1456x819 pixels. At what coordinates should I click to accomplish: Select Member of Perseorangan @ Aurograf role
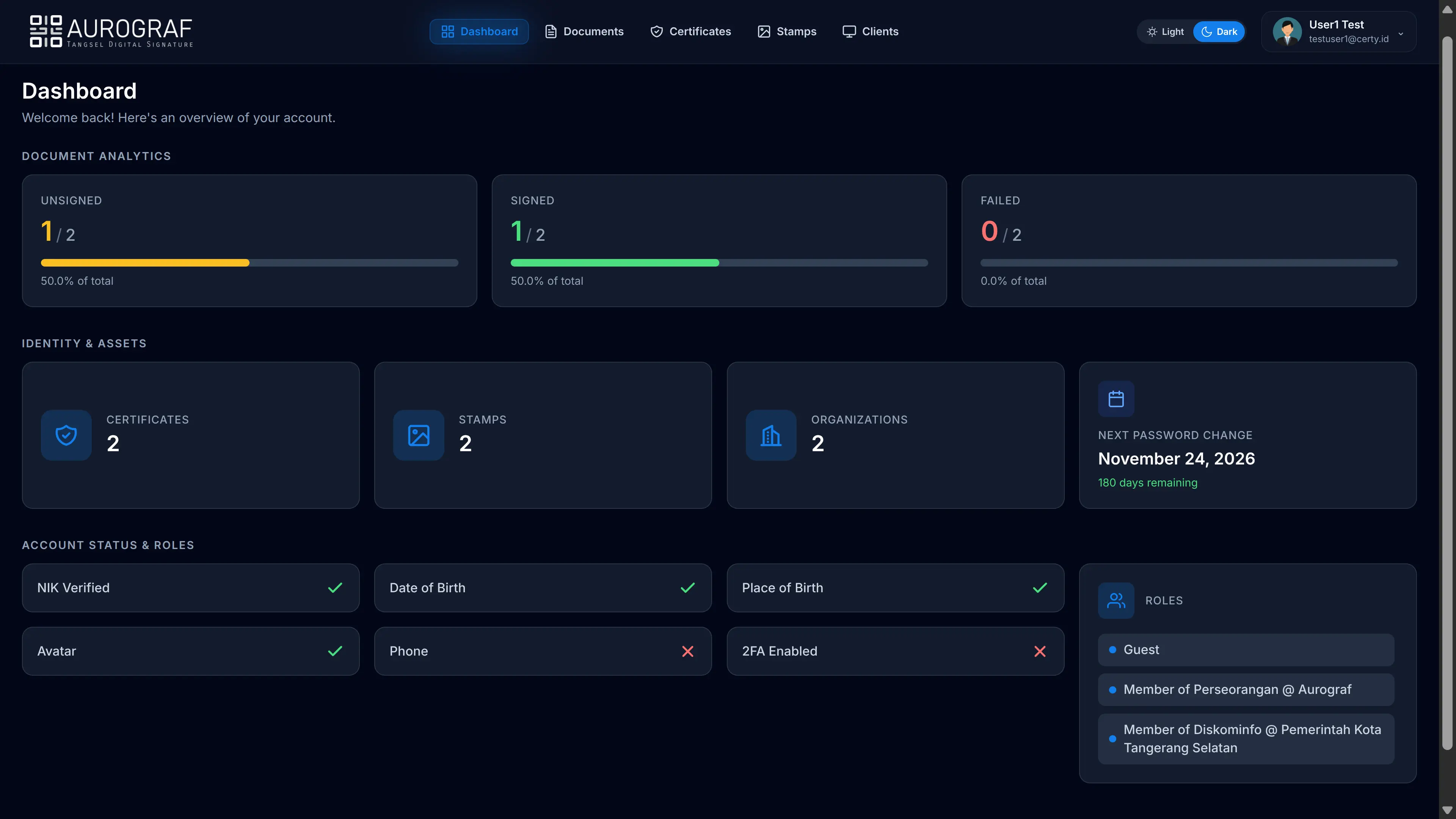(1246, 690)
